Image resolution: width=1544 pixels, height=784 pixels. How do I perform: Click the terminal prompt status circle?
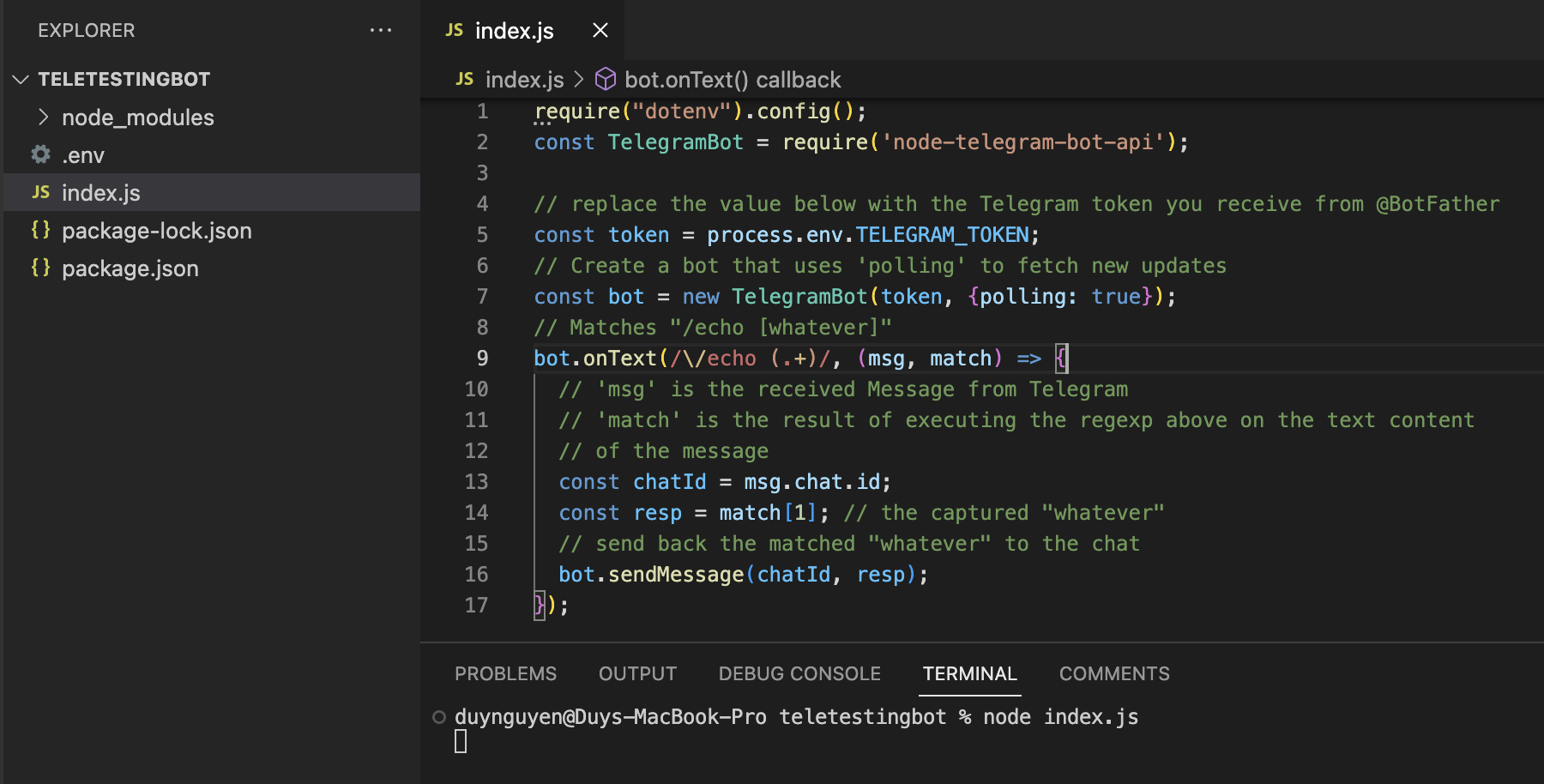click(439, 717)
